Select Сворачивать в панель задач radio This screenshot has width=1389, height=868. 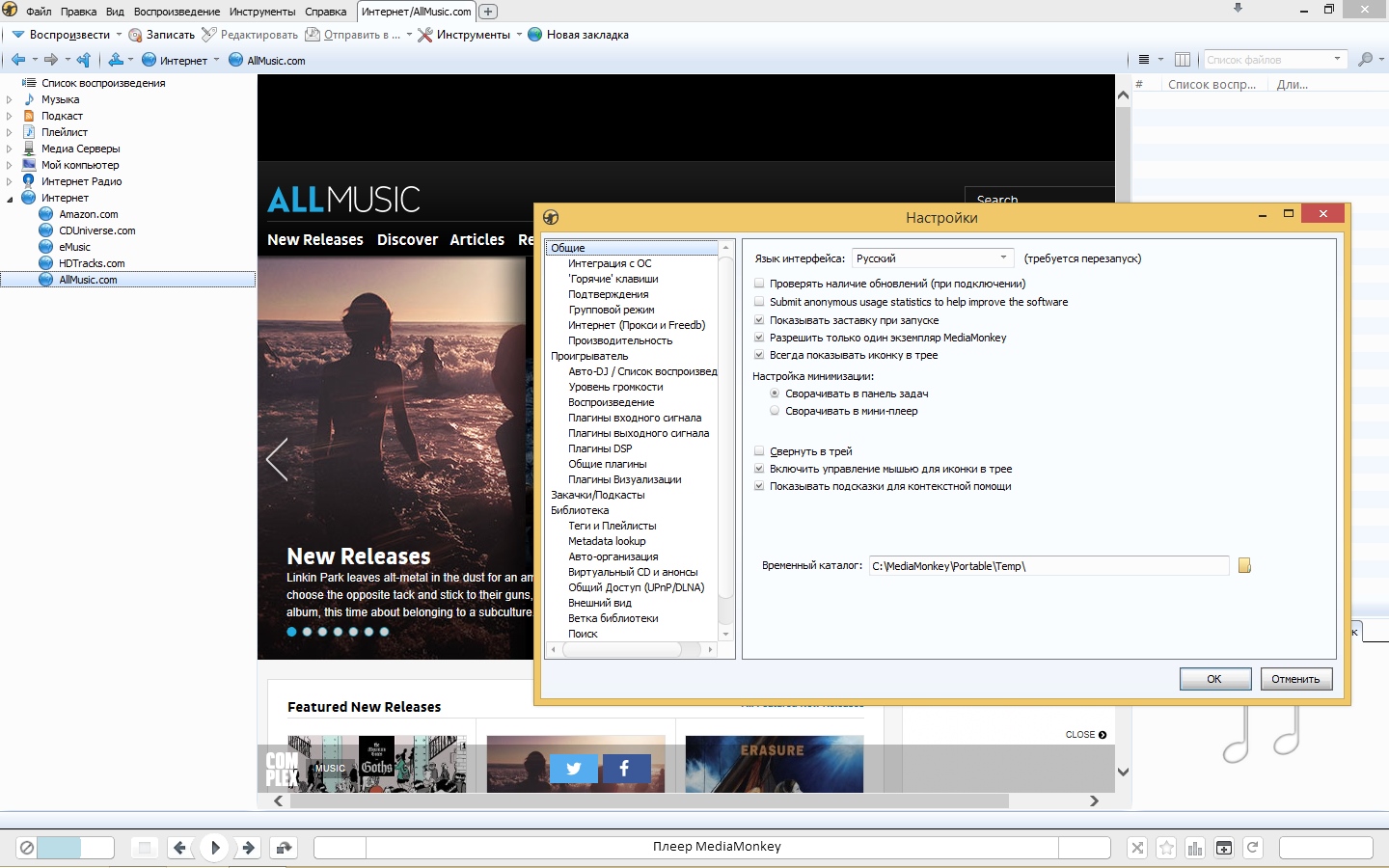point(775,393)
